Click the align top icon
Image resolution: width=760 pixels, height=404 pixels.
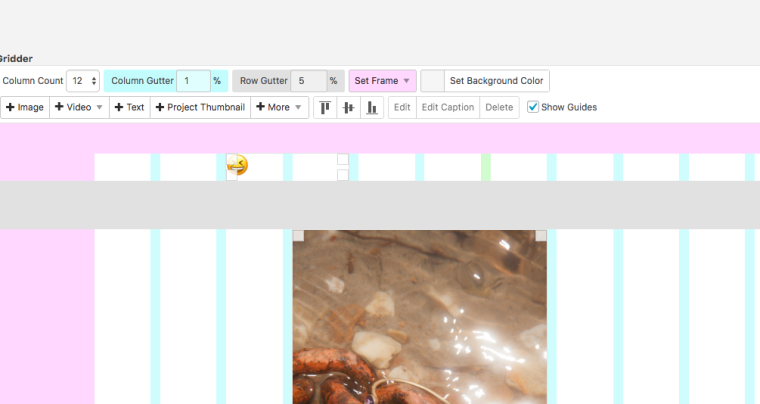pos(325,107)
